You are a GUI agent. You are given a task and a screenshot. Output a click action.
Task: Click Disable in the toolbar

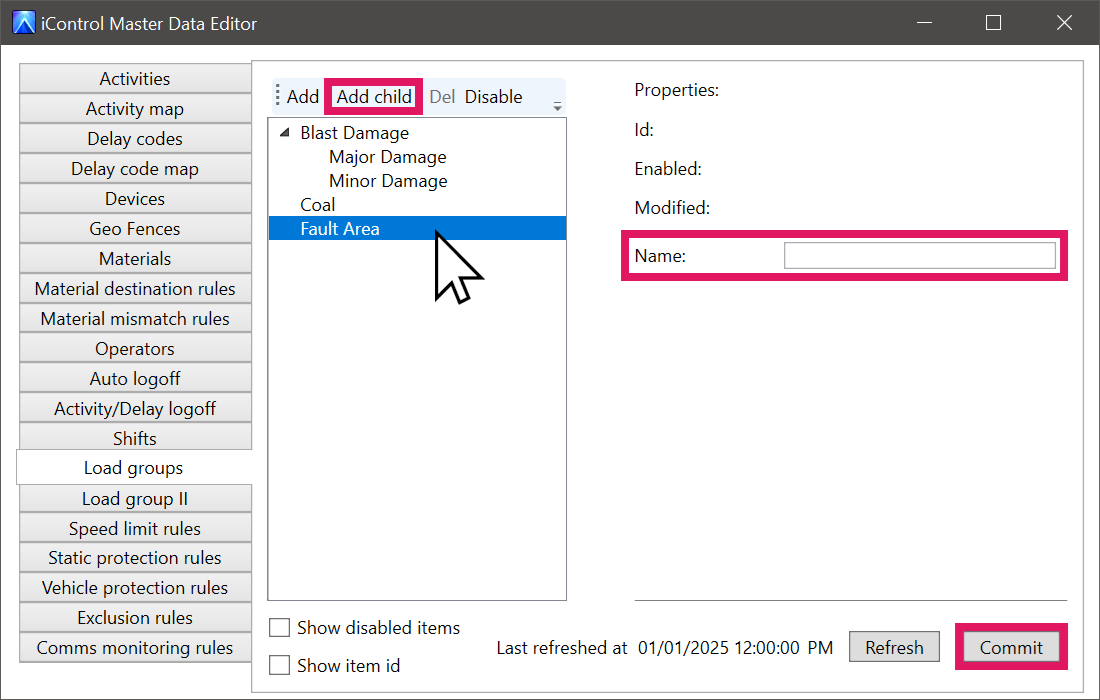pos(493,97)
